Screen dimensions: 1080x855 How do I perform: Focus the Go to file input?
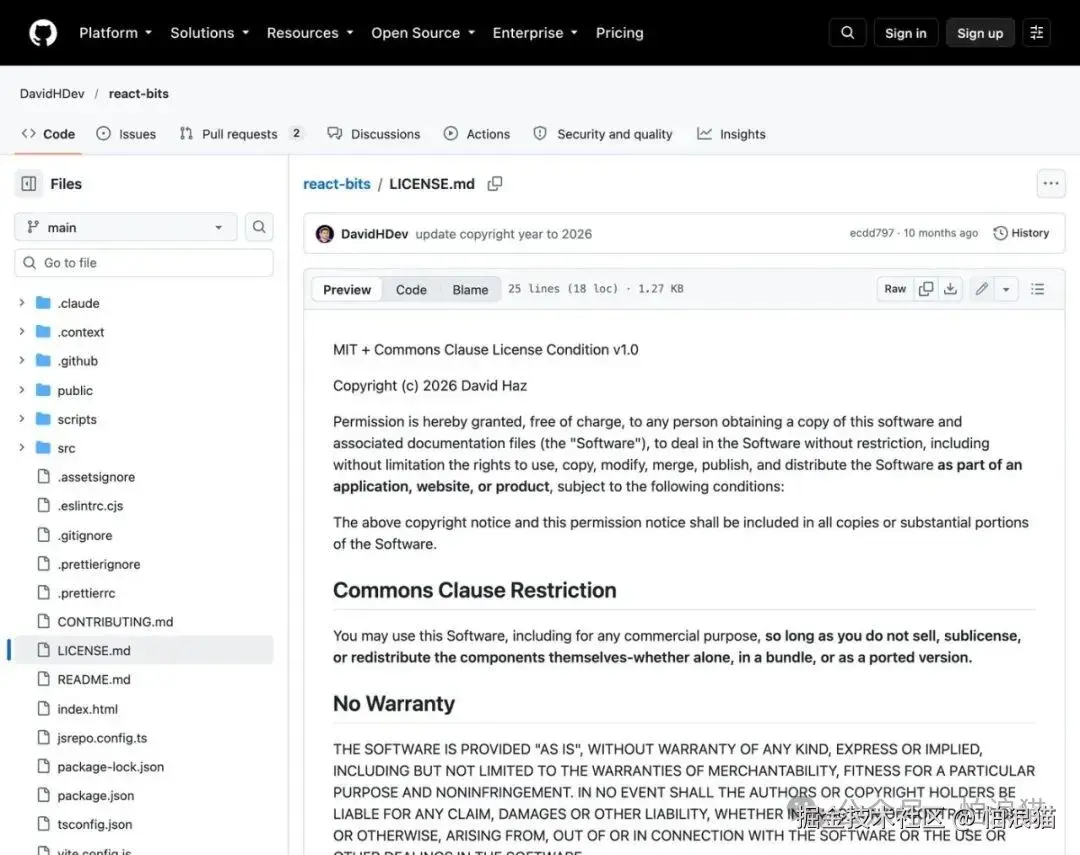[144, 262]
